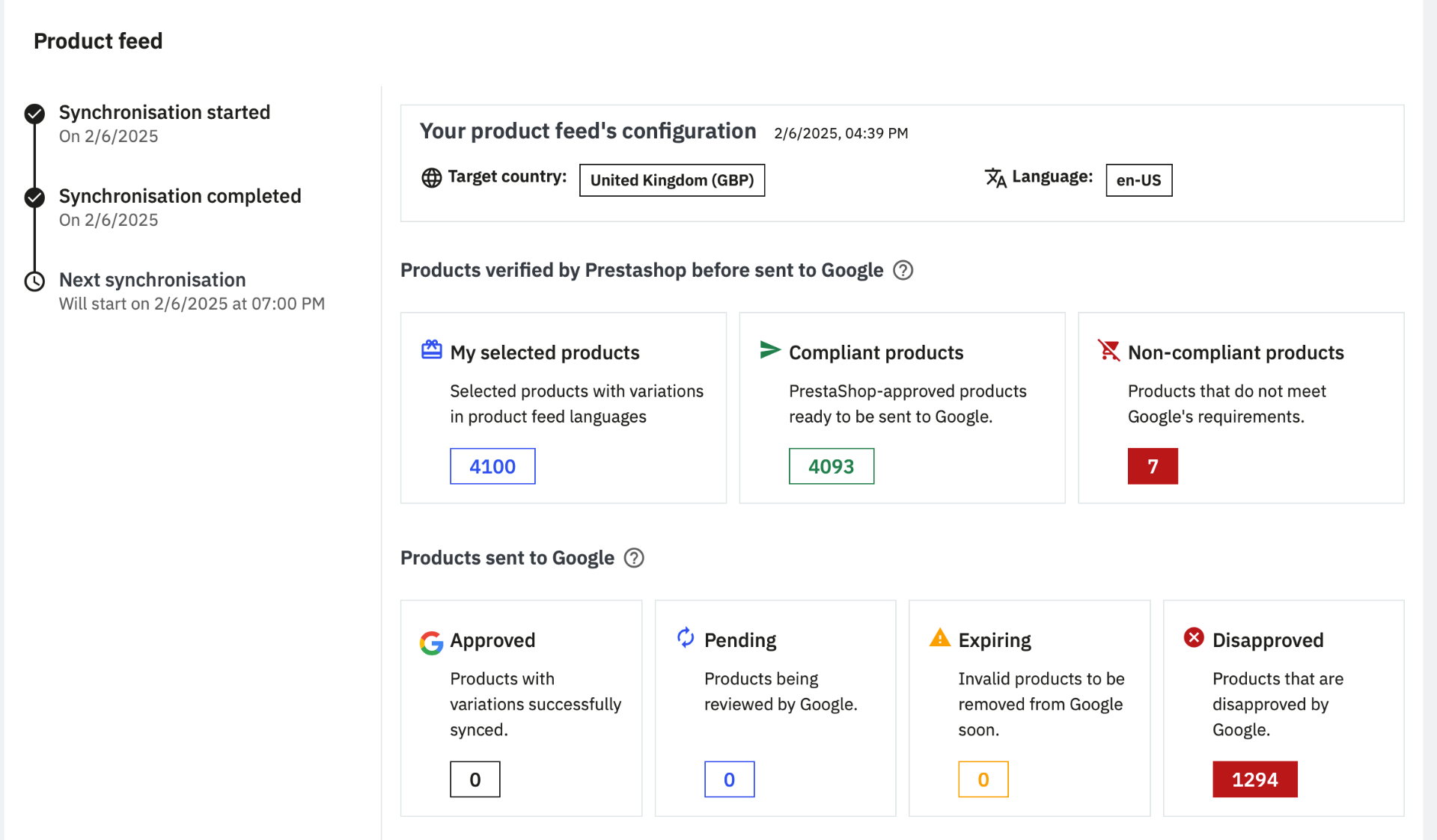Image resolution: width=1437 pixels, height=840 pixels.
Task: Click the globe icon beside Target country
Action: [x=432, y=178]
